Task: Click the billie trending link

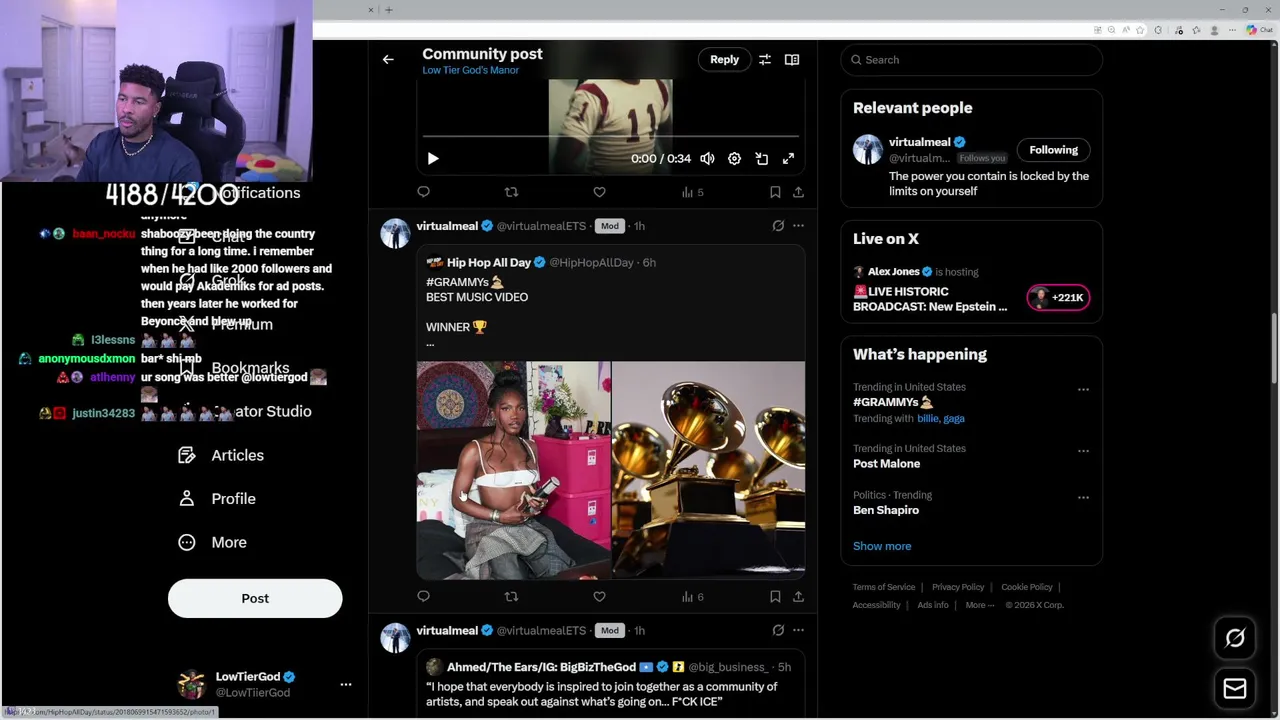Action: coord(927,419)
